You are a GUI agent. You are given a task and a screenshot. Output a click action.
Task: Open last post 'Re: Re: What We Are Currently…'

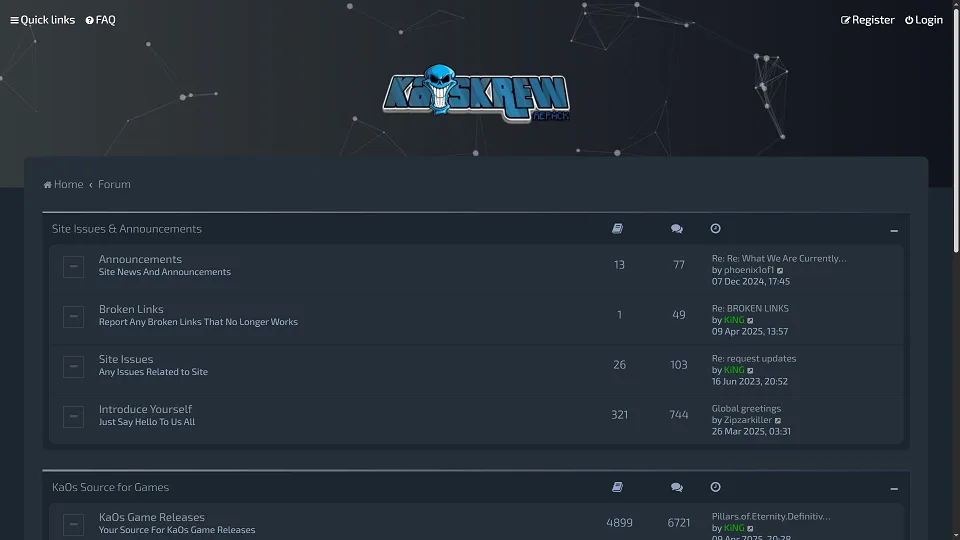click(x=779, y=258)
